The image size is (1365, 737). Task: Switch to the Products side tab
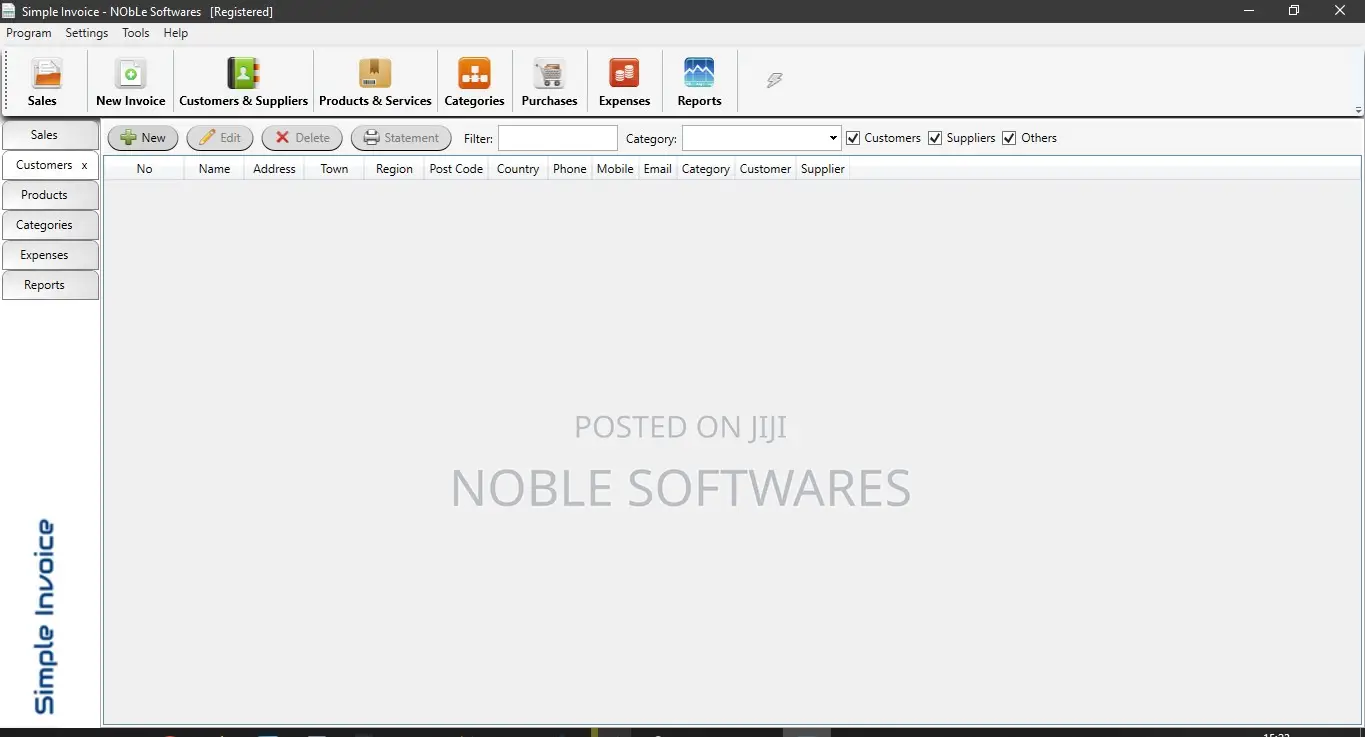click(x=50, y=195)
